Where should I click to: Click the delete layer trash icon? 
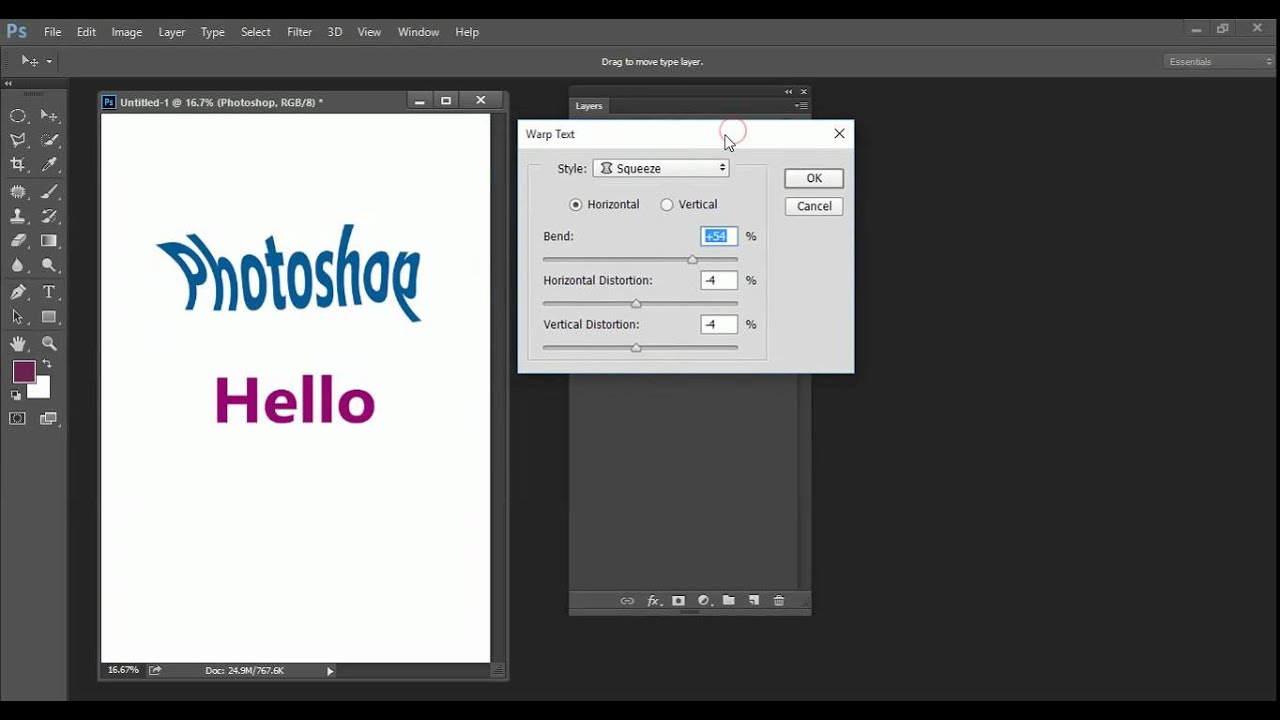point(779,601)
